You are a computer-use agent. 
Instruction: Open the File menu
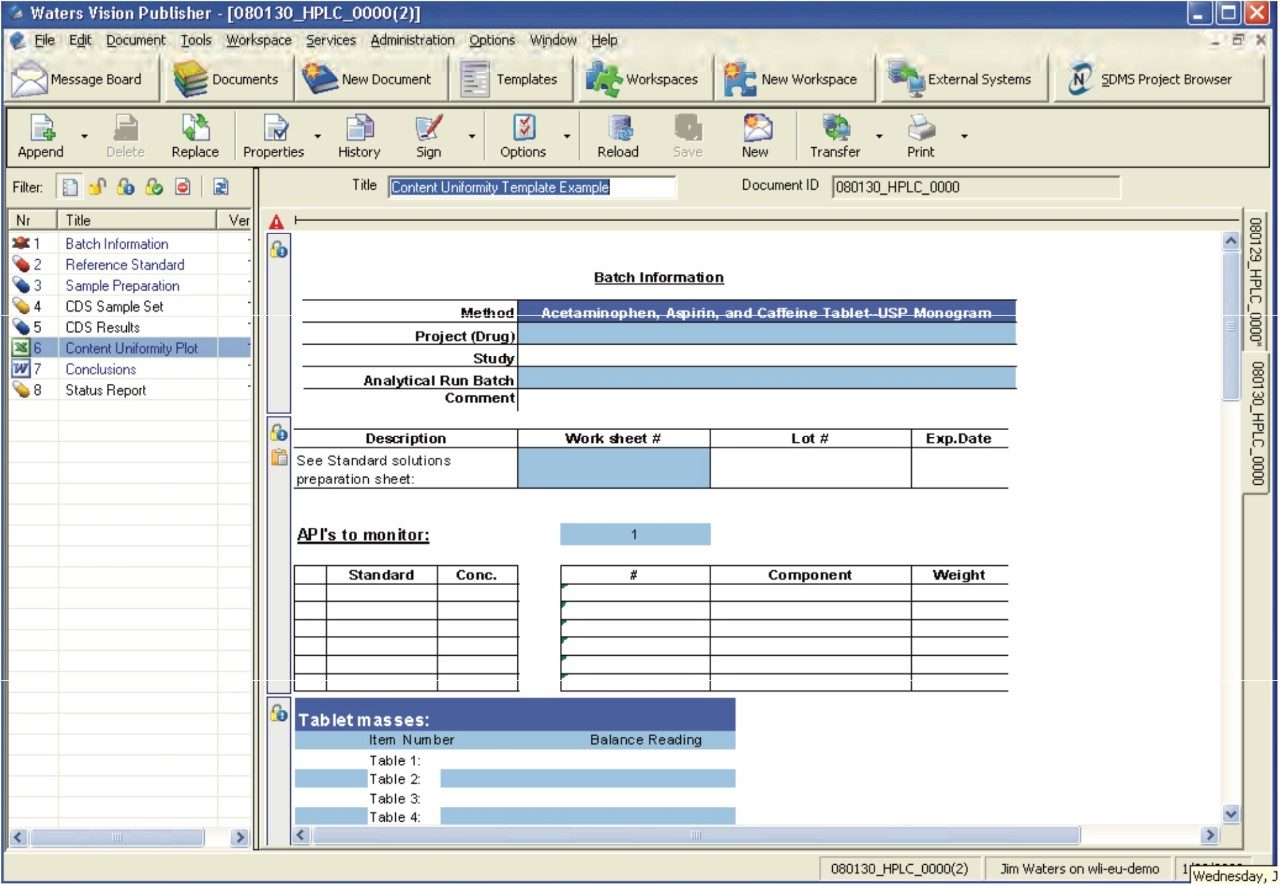point(45,41)
